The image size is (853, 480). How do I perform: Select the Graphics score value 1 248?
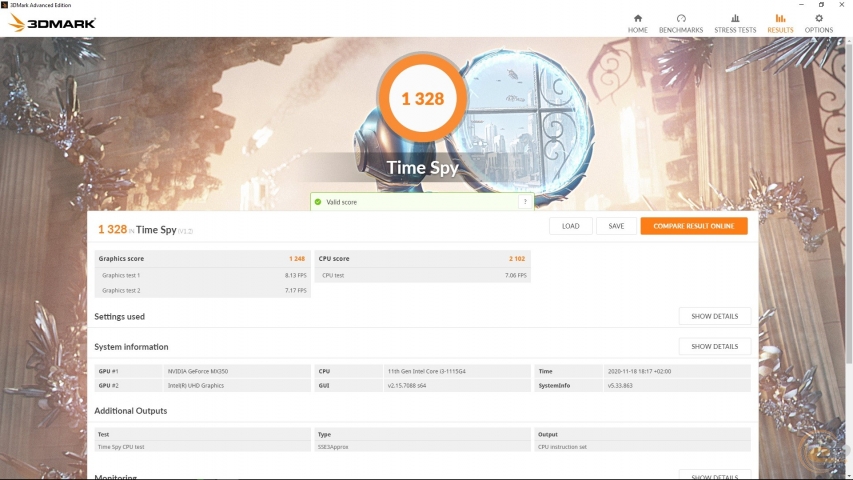(297, 259)
